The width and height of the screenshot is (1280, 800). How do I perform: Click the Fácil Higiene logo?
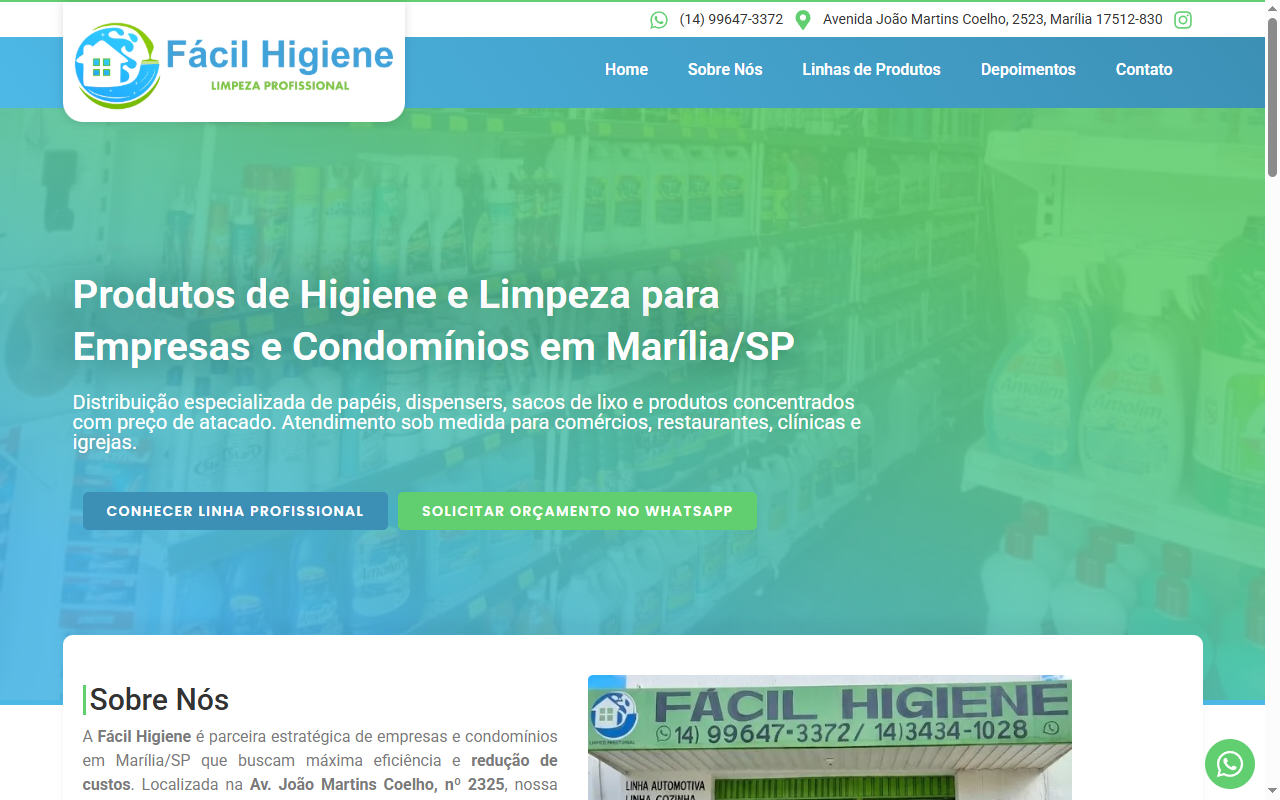tap(234, 65)
